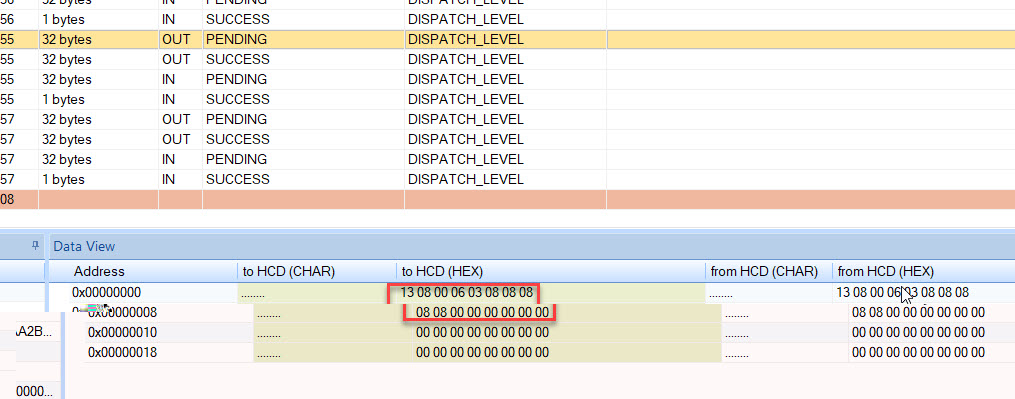Select the 57 32 bytes OUT SUCCESS row

pos(508,140)
